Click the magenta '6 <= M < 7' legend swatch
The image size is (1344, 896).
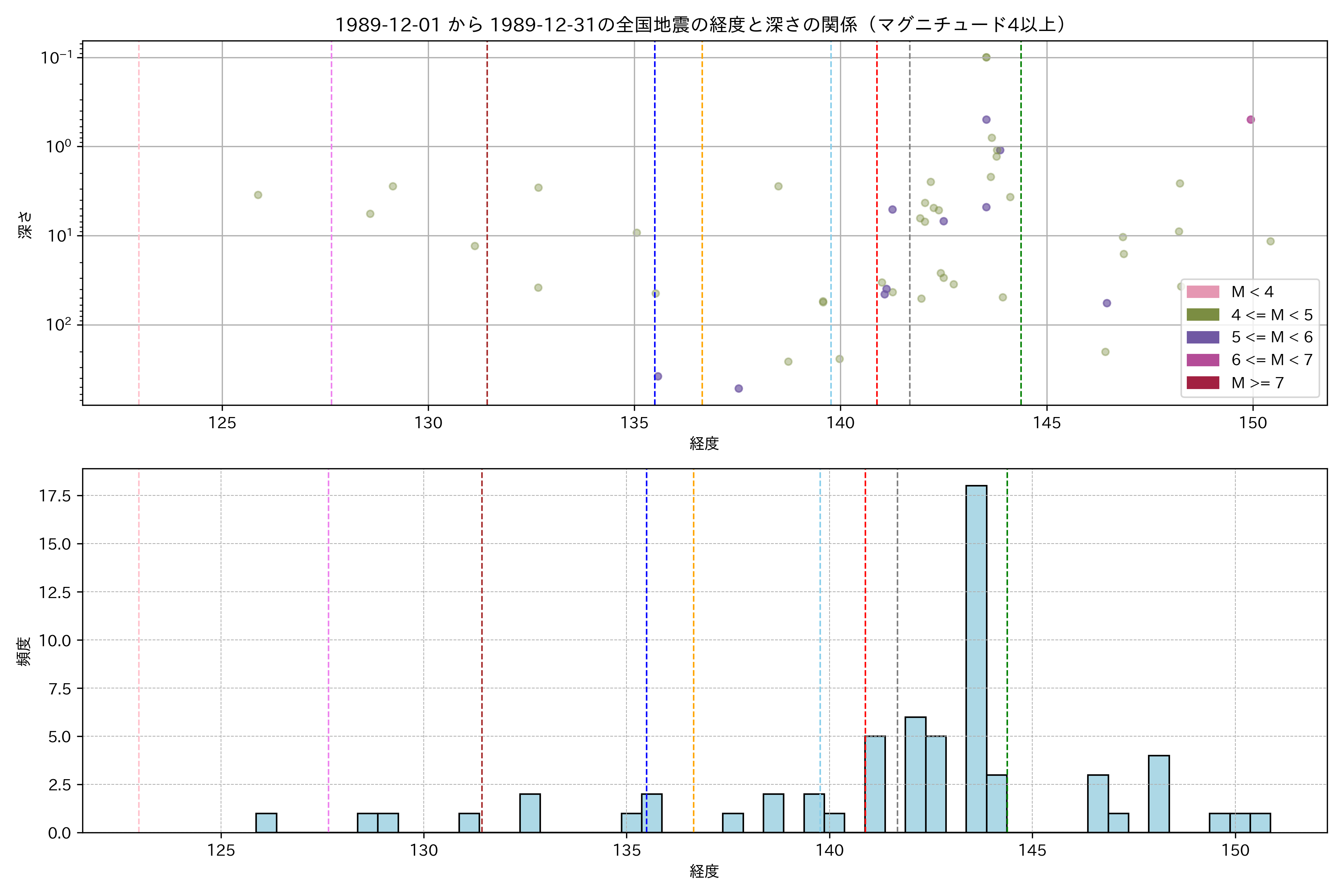pos(1202,360)
